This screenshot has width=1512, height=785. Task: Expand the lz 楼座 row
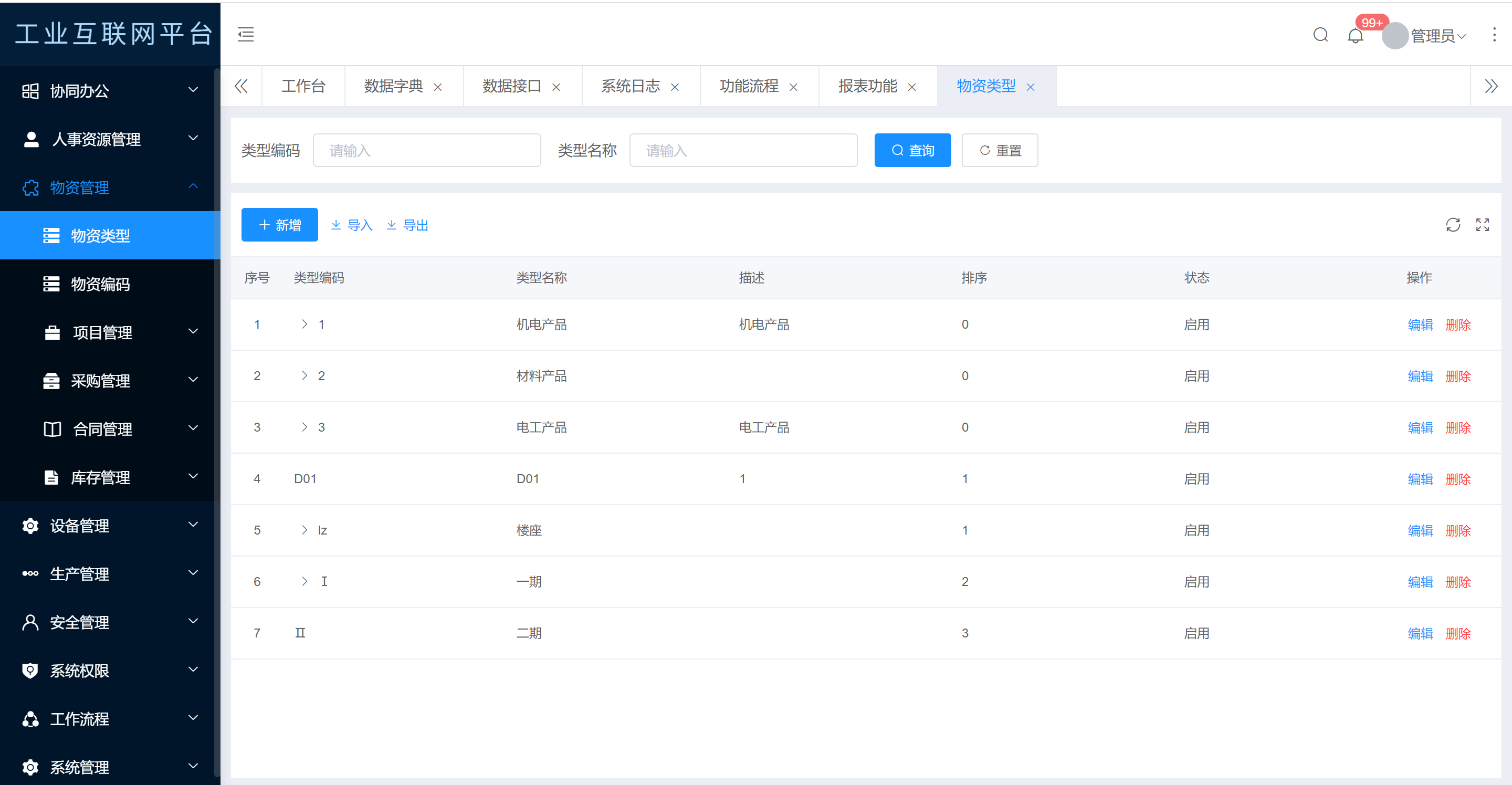[x=304, y=530]
